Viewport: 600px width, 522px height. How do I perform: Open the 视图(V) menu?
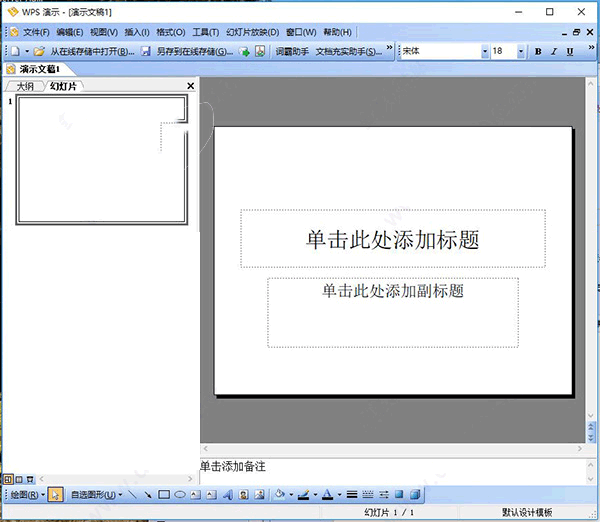[104, 32]
